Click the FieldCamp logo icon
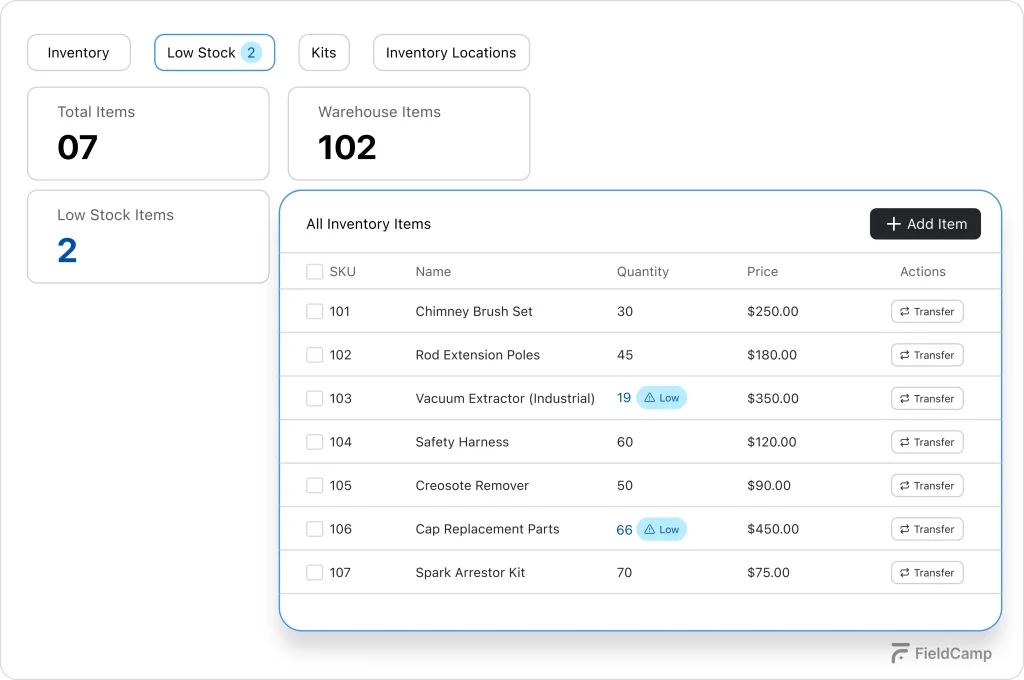The image size is (1024, 680). [898, 653]
